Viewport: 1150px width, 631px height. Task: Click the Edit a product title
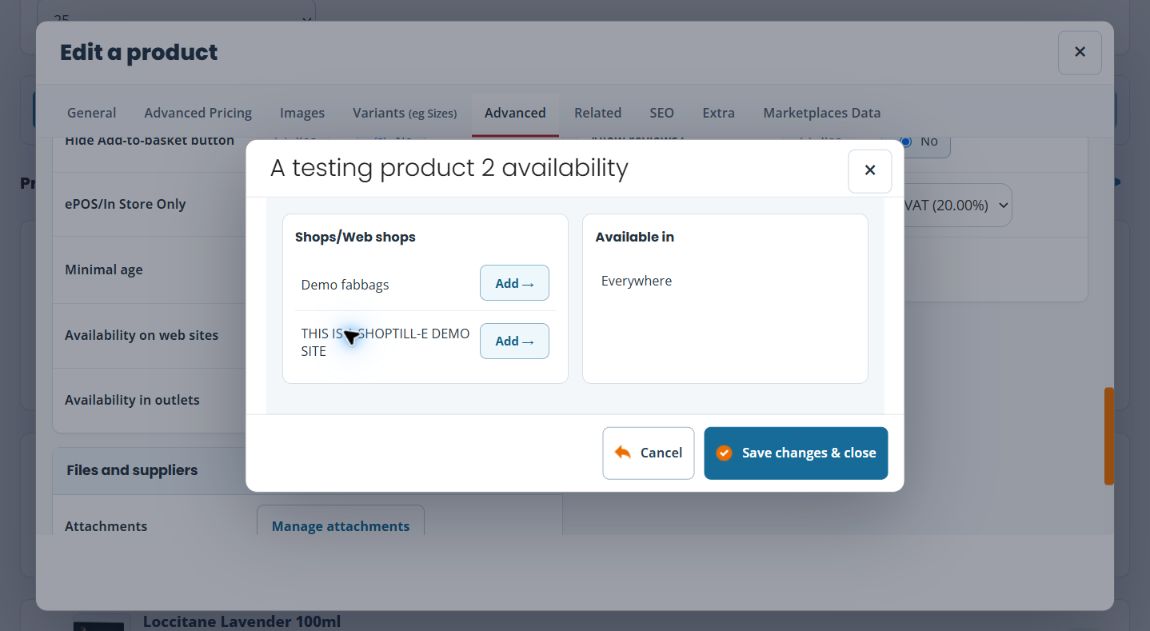click(139, 52)
